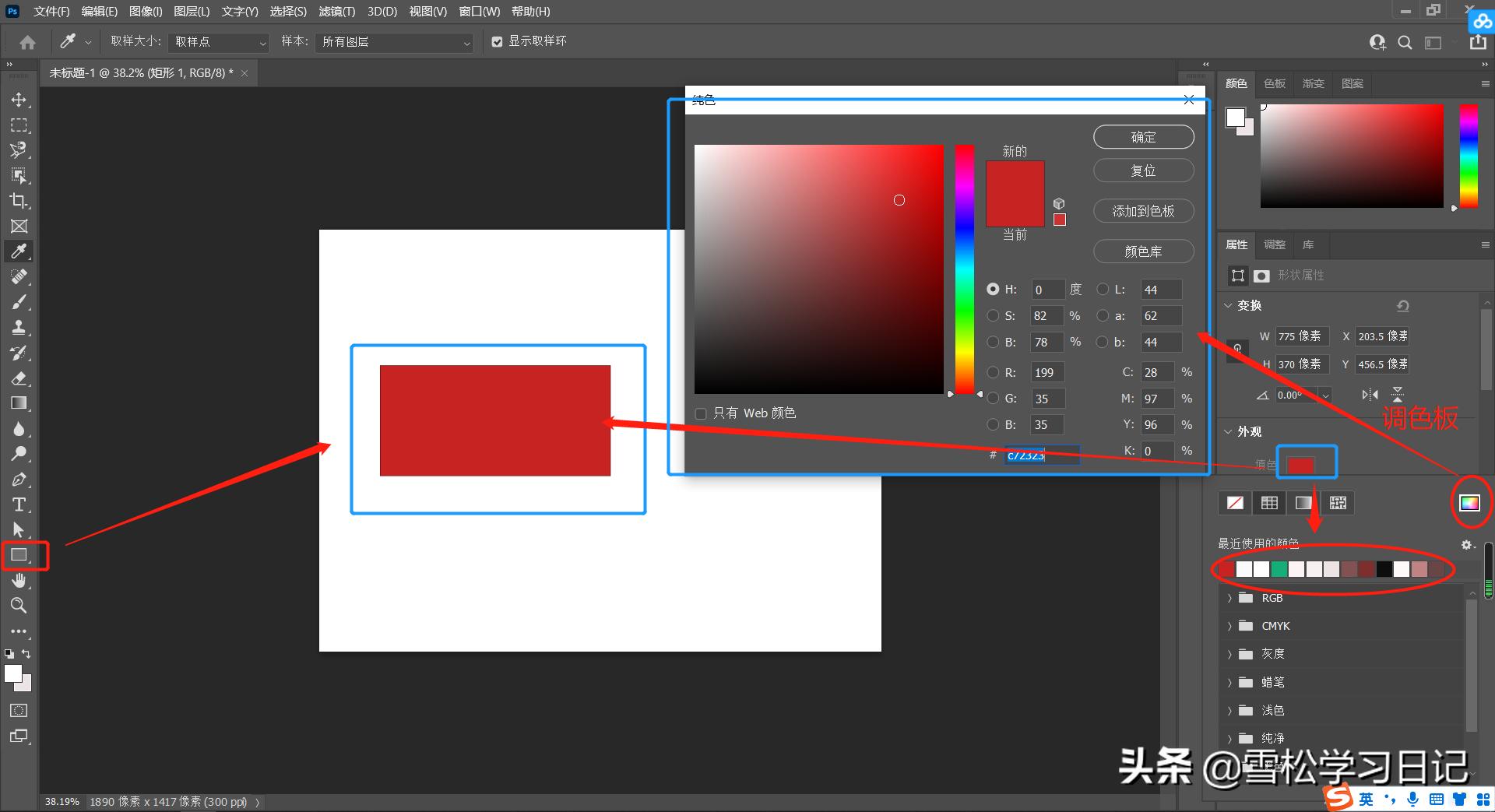The height and width of the screenshot is (812, 1495).
Task: Select the Eraser tool
Action: point(19,378)
